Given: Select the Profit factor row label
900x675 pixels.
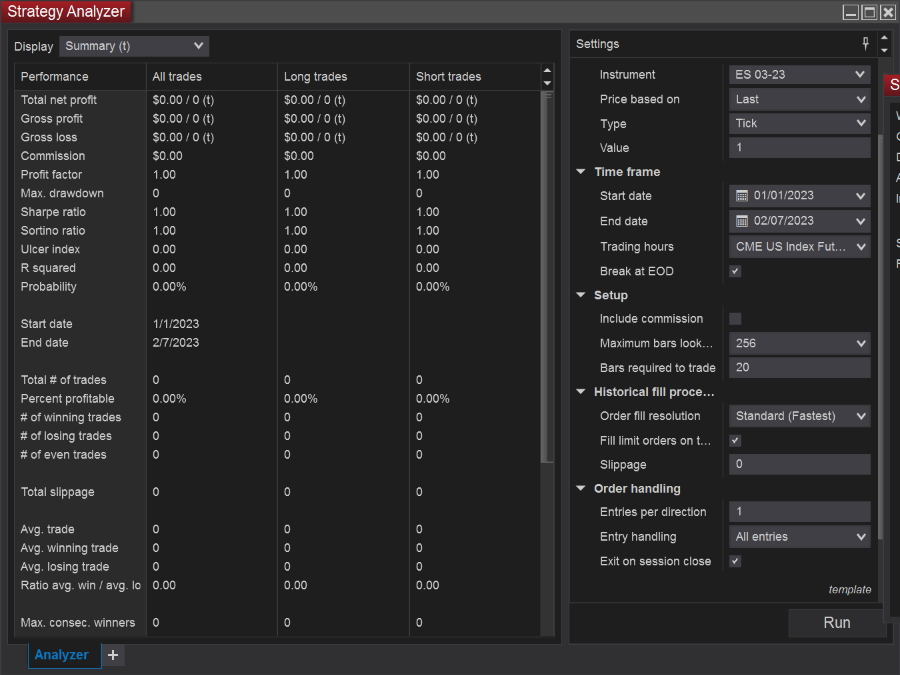Looking at the screenshot, I should pyautogui.click(x=52, y=174).
